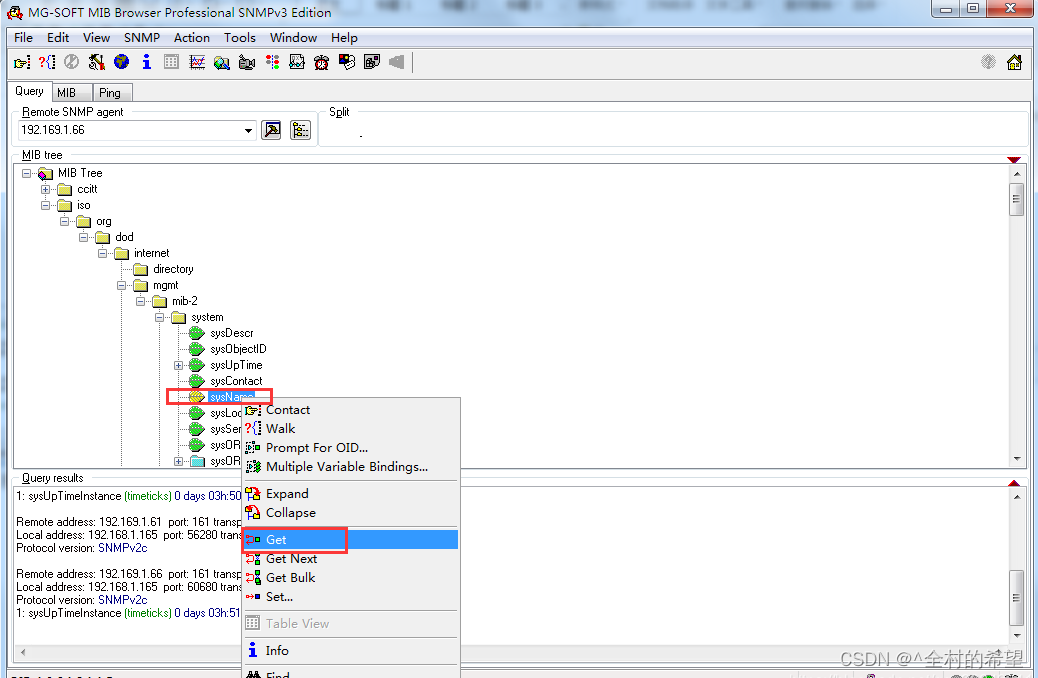
Task: Select sysObjectID in the MIB tree
Action: [238, 349]
